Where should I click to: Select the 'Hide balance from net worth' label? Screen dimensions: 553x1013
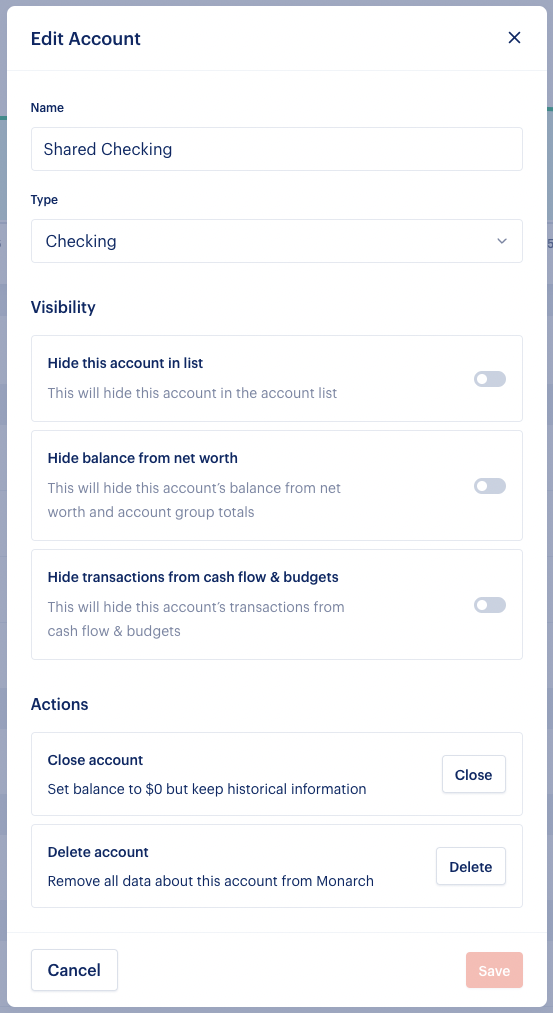143,458
